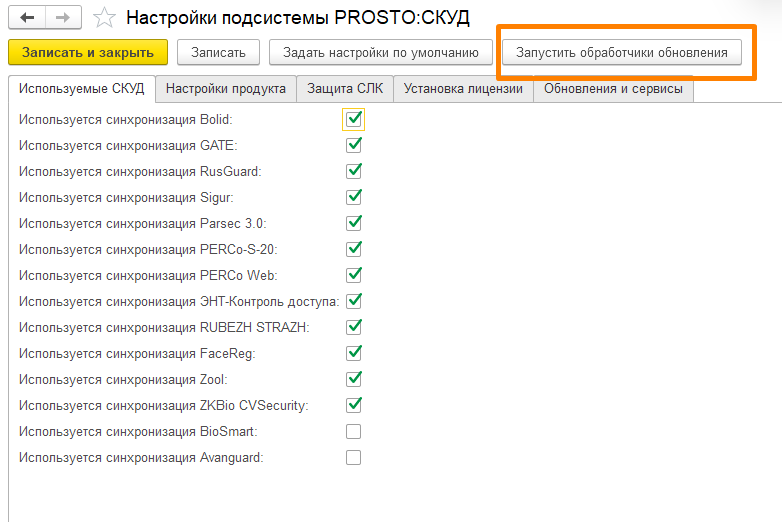This screenshot has width=782, height=522.
Task: Add page to favorites with star
Action: click(x=104, y=18)
